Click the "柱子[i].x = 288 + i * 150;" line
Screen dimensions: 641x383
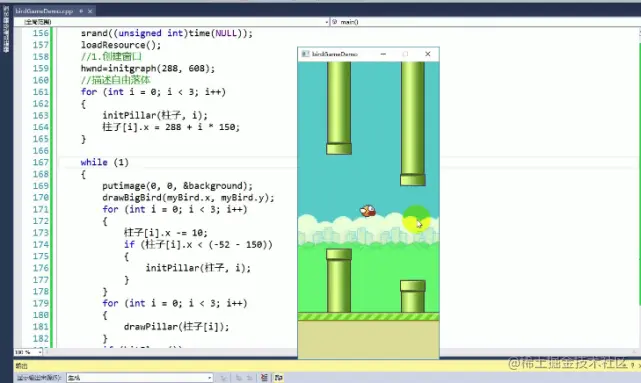[x=171, y=127]
